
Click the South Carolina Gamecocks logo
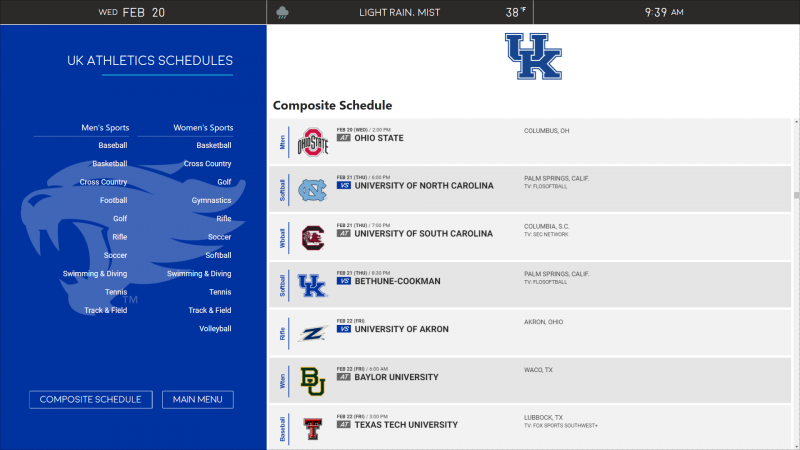(312, 238)
